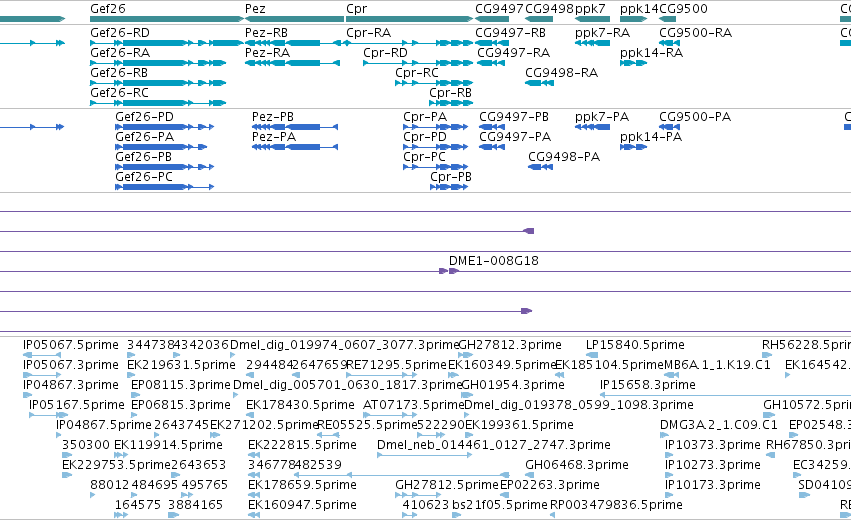Screen dimensions: 851x520
Task: Select the EP06815.3prime EST label
Action: click(x=181, y=405)
